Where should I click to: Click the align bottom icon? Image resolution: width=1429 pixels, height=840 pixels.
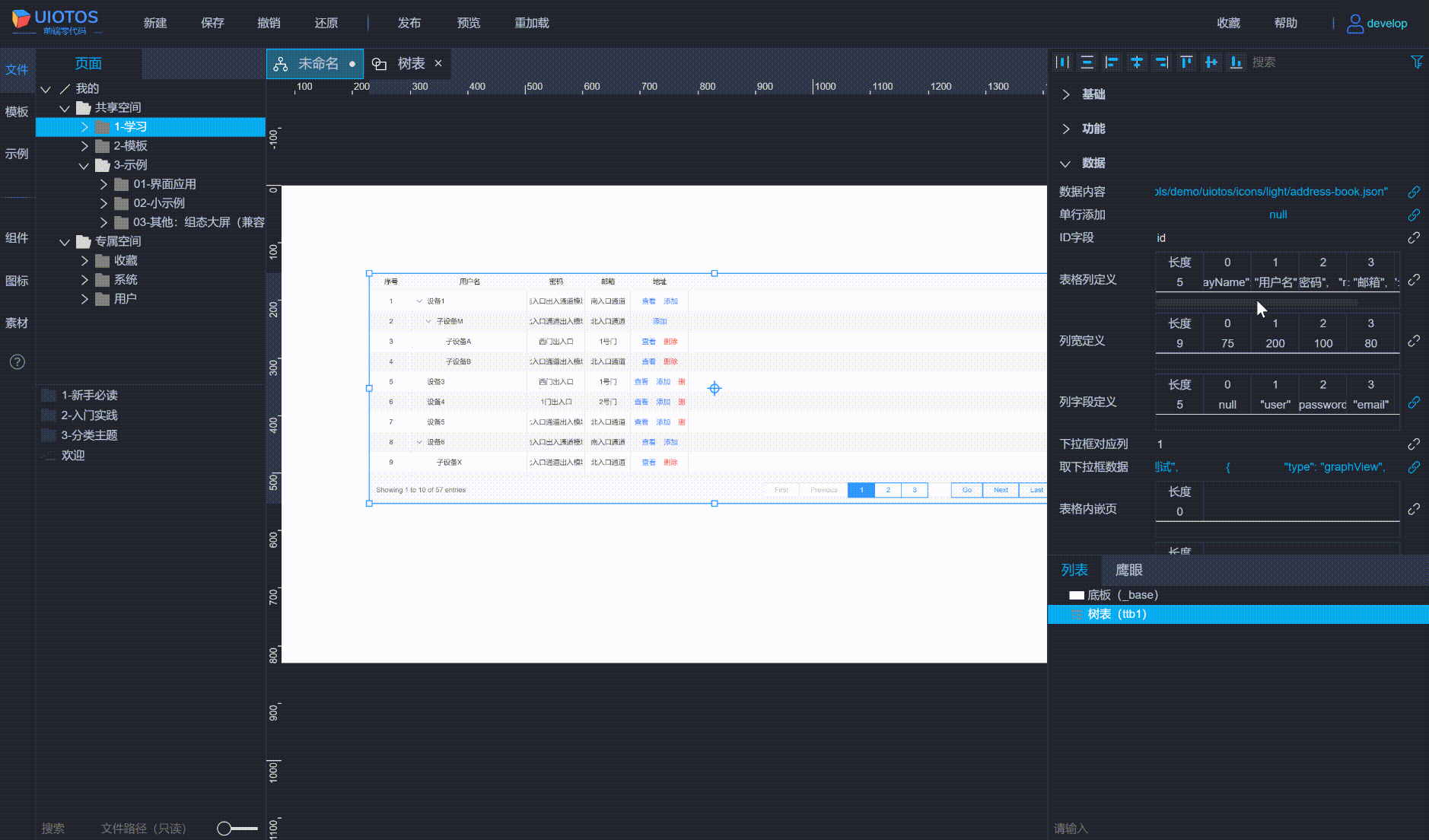[x=1236, y=62]
